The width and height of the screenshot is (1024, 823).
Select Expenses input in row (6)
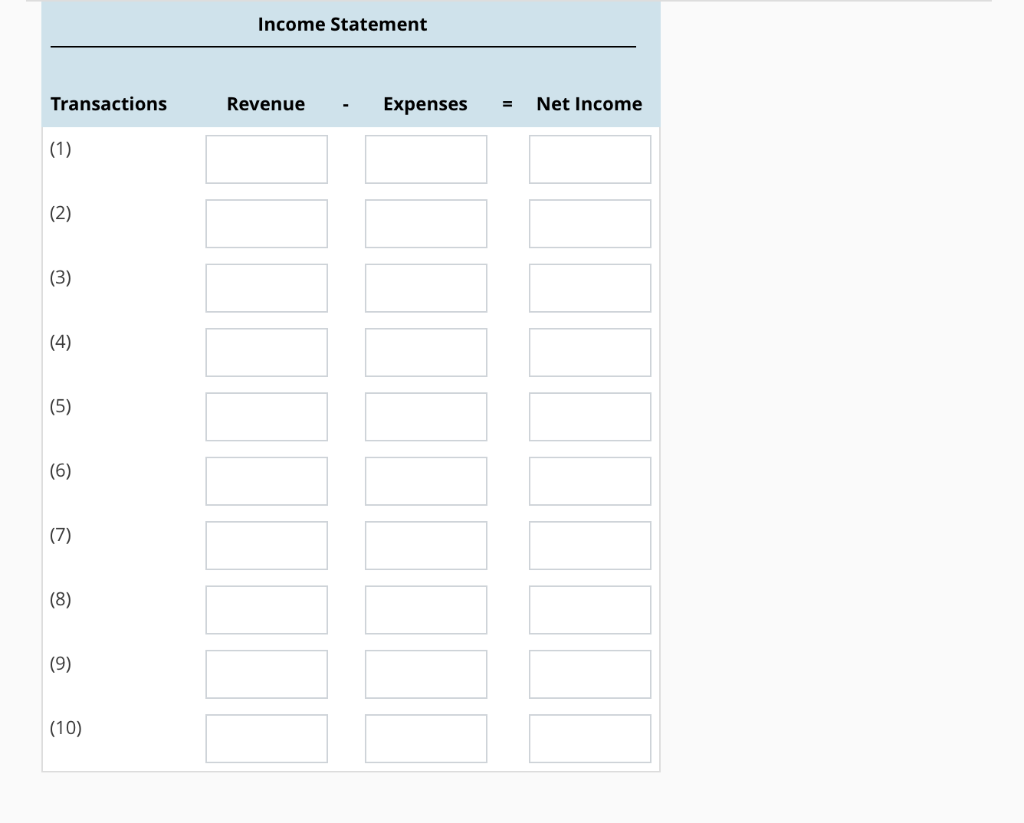click(x=426, y=481)
